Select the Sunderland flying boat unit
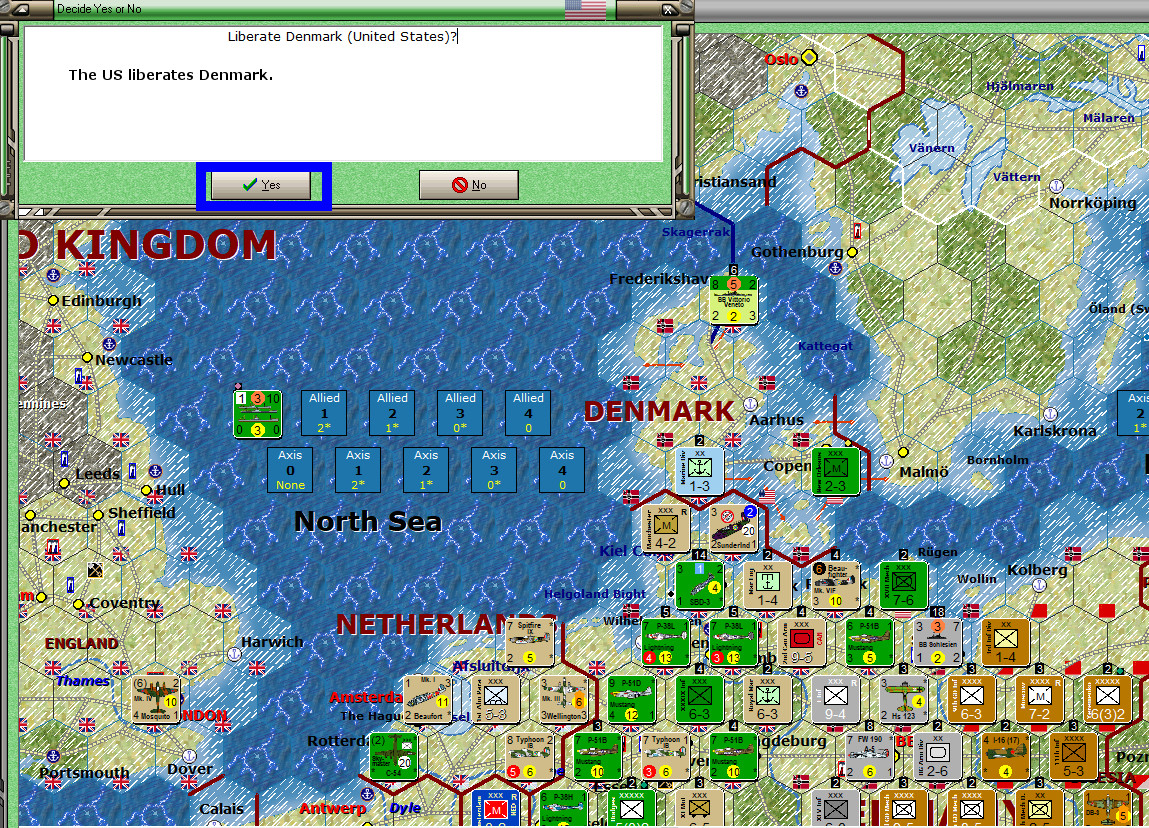The height and width of the screenshot is (828, 1149). (x=734, y=528)
